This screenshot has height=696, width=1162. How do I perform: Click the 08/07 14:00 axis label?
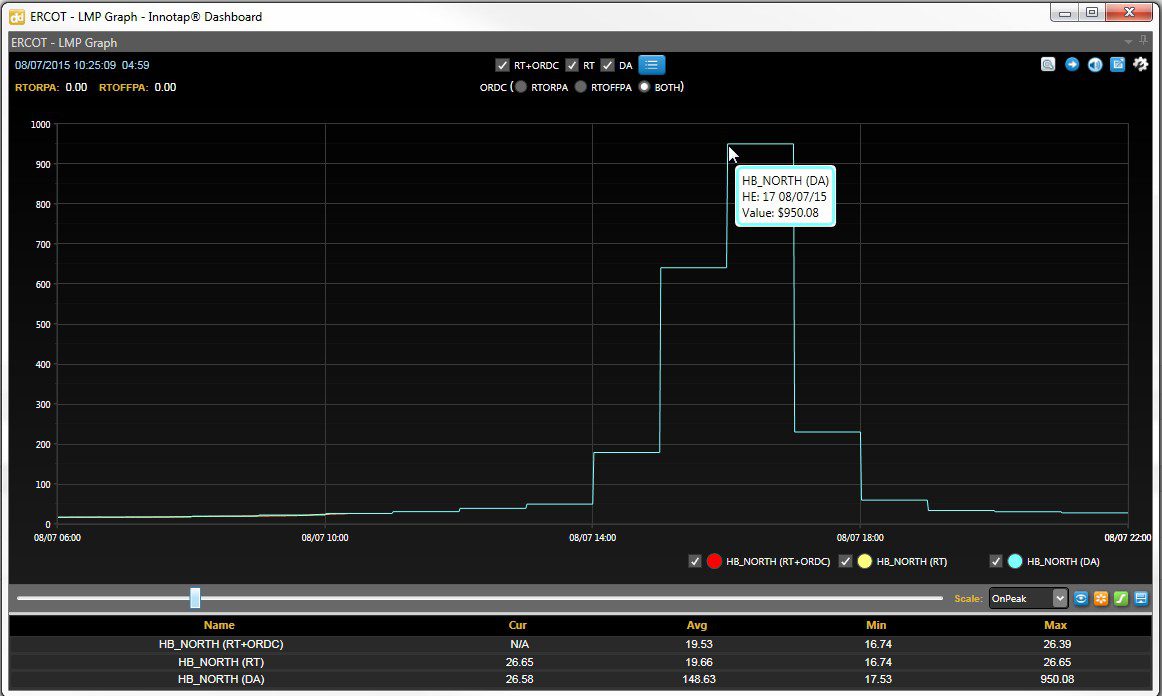tap(592, 537)
